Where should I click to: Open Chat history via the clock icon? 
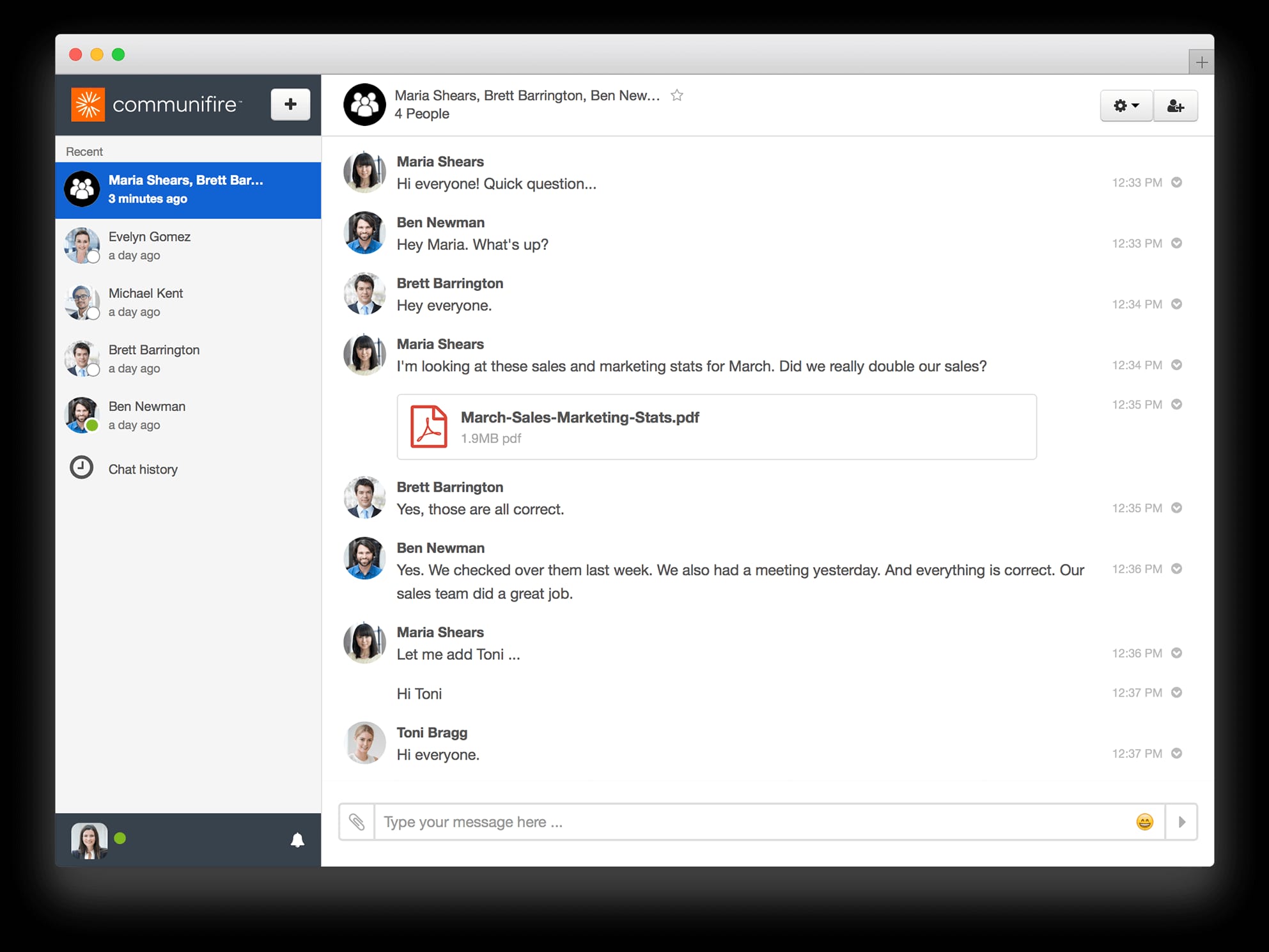[81, 468]
